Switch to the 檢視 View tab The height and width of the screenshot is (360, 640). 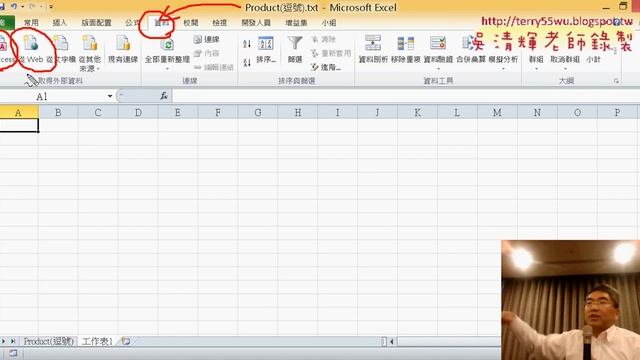coord(220,23)
